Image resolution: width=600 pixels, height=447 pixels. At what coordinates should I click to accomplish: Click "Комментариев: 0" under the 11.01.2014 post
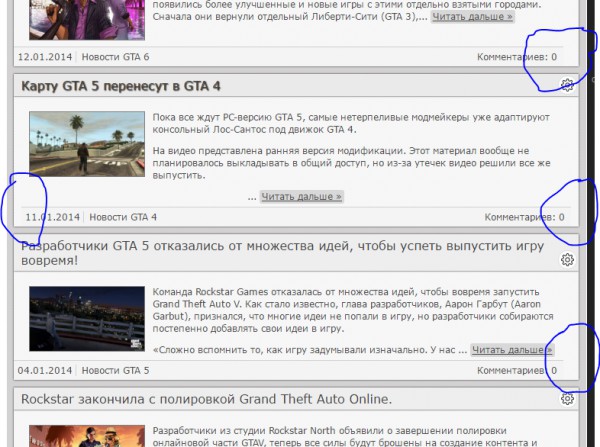click(x=525, y=217)
